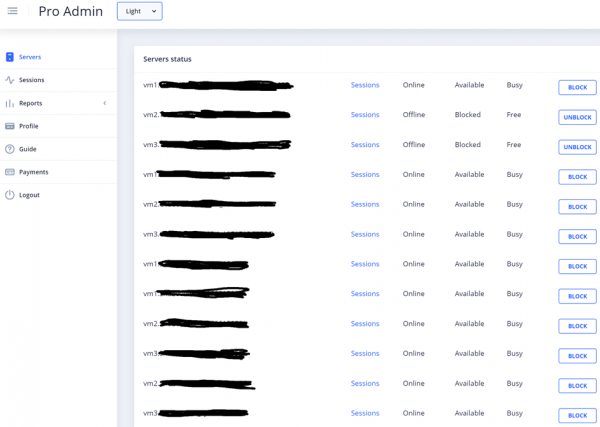Unblock the offline vm2 server

(577, 117)
